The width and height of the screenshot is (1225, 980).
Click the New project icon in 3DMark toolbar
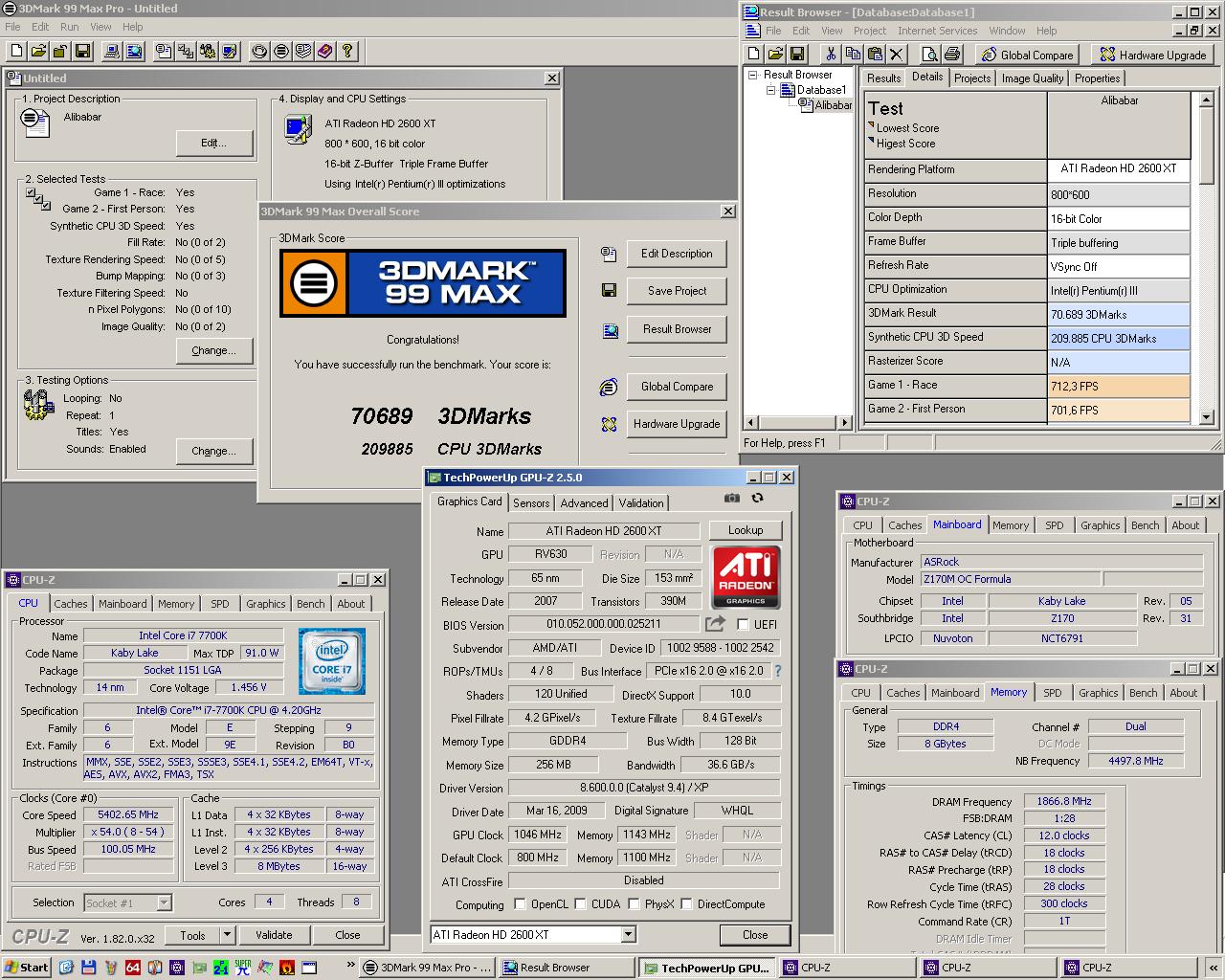[x=16, y=52]
